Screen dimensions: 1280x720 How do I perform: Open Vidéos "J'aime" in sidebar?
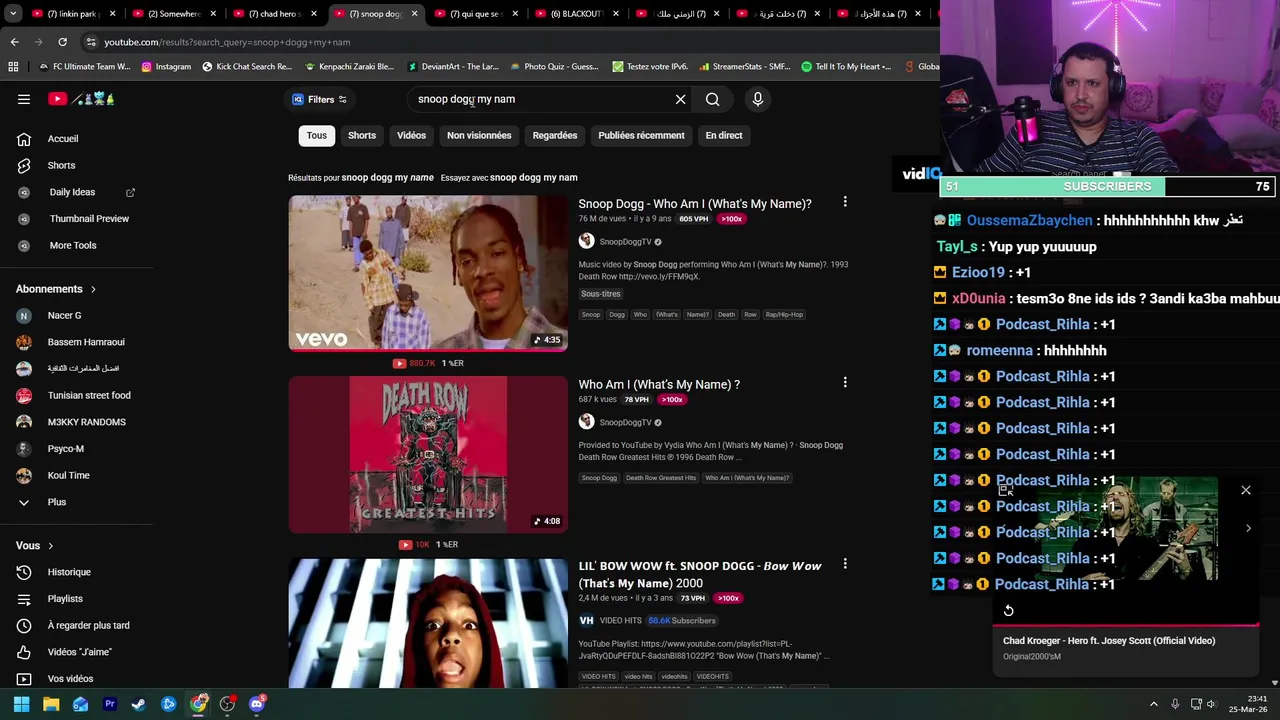(80, 652)
